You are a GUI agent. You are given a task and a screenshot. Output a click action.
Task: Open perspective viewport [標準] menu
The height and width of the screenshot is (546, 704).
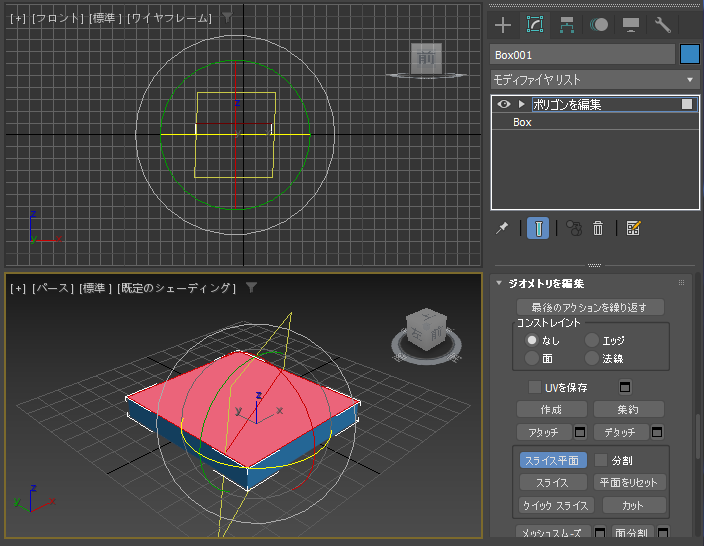[96, 288]
